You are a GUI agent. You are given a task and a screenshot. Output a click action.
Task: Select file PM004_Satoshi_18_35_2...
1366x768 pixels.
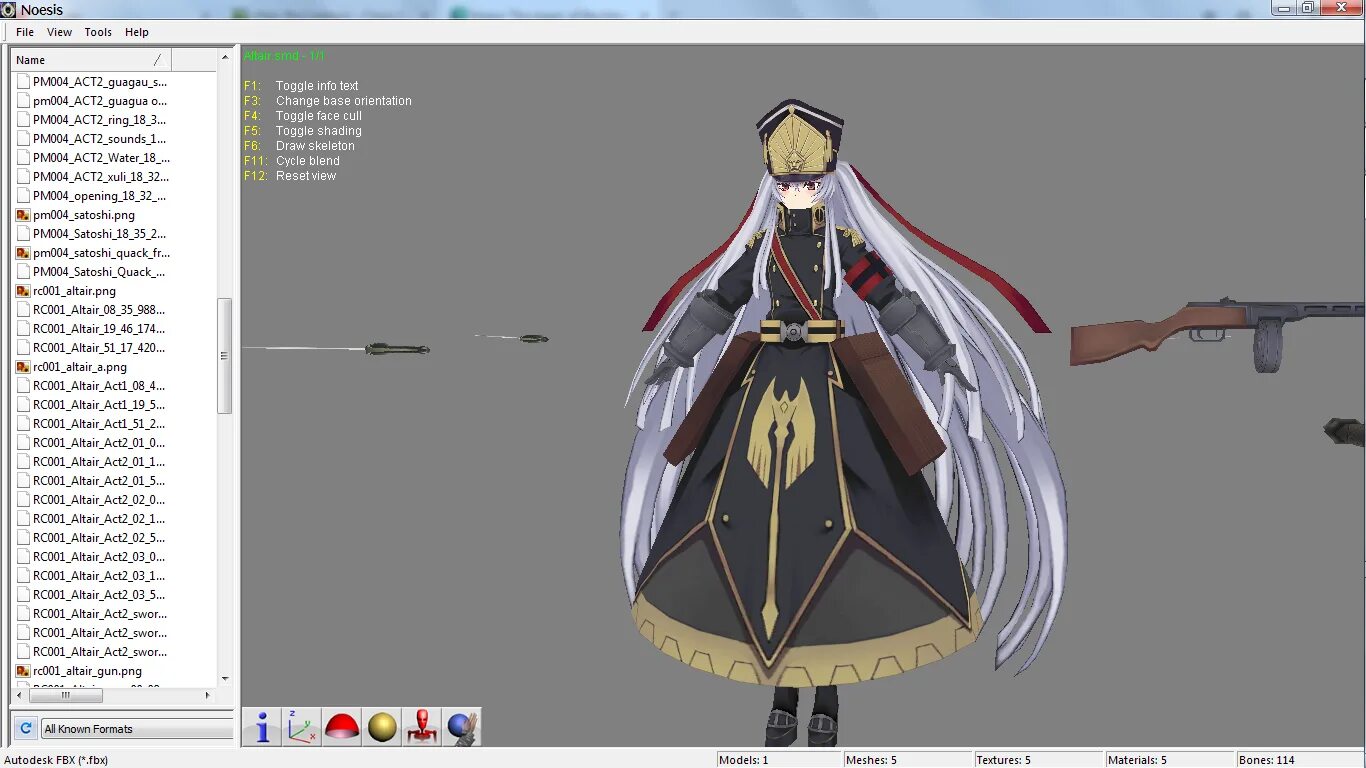[x=99, y=234]
